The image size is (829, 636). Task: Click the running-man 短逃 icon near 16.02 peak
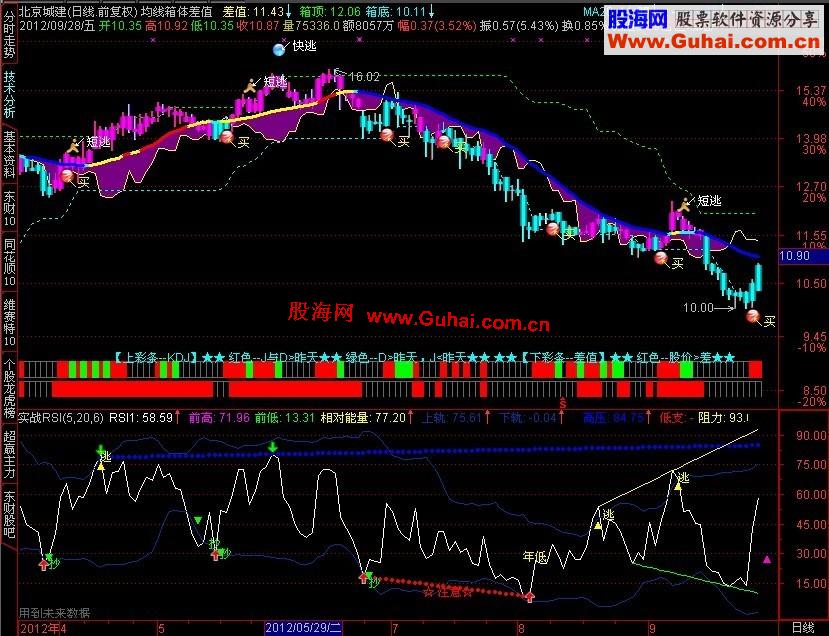point(251,85)
